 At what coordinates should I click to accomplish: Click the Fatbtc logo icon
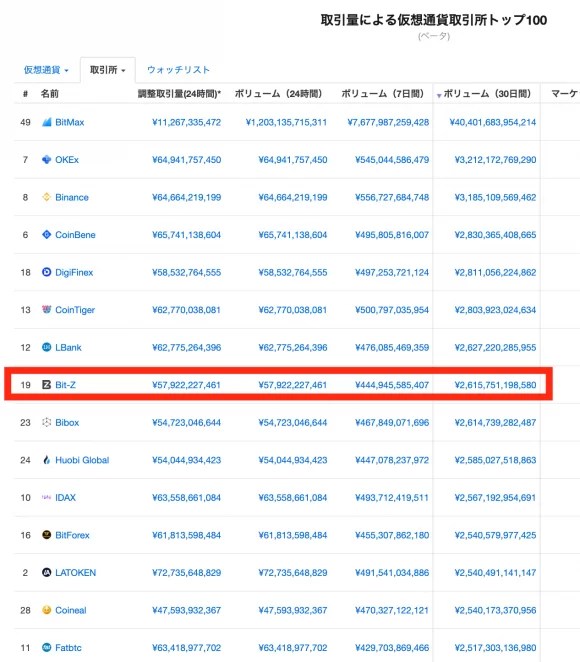pyautogui.click(x=46, y=647)
